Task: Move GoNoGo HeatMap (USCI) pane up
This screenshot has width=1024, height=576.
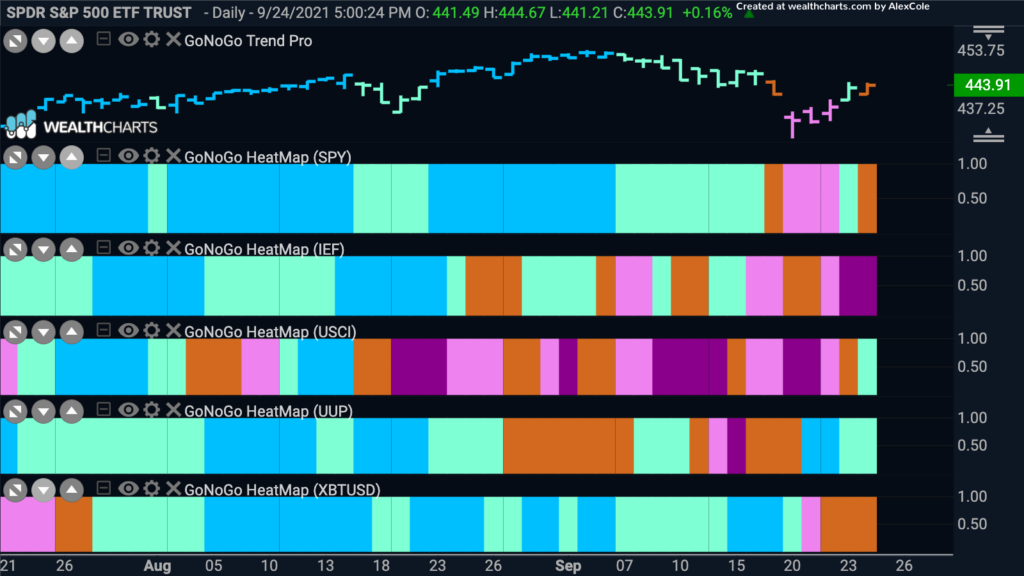Action: 72,332
